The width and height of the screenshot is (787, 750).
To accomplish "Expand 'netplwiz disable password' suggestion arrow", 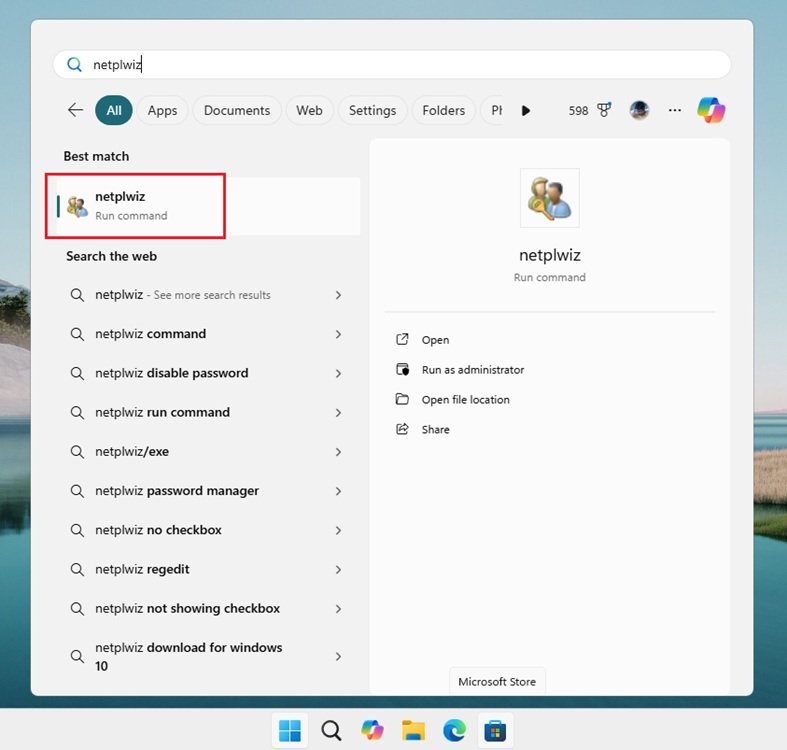I will [x=338, y=373].
